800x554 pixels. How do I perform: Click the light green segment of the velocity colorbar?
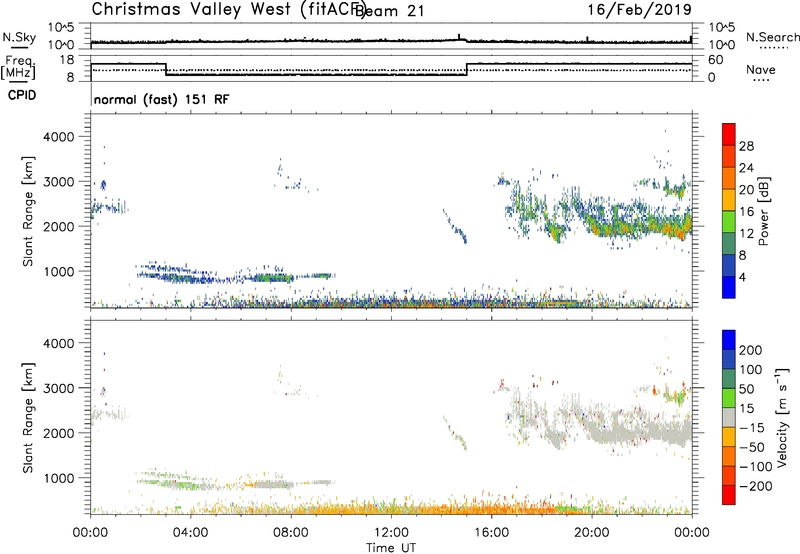pos(729,398)
